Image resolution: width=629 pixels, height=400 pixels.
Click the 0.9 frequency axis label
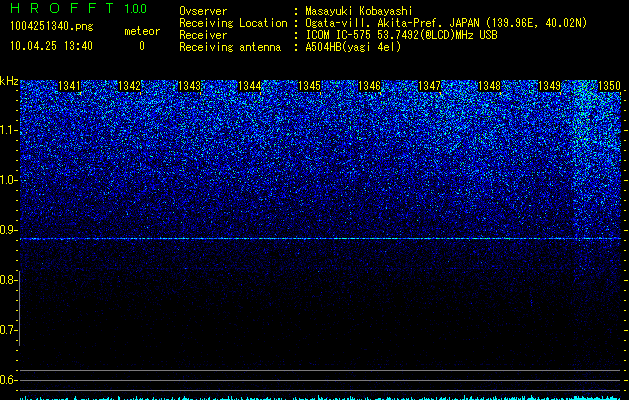[x=7, y=230]
